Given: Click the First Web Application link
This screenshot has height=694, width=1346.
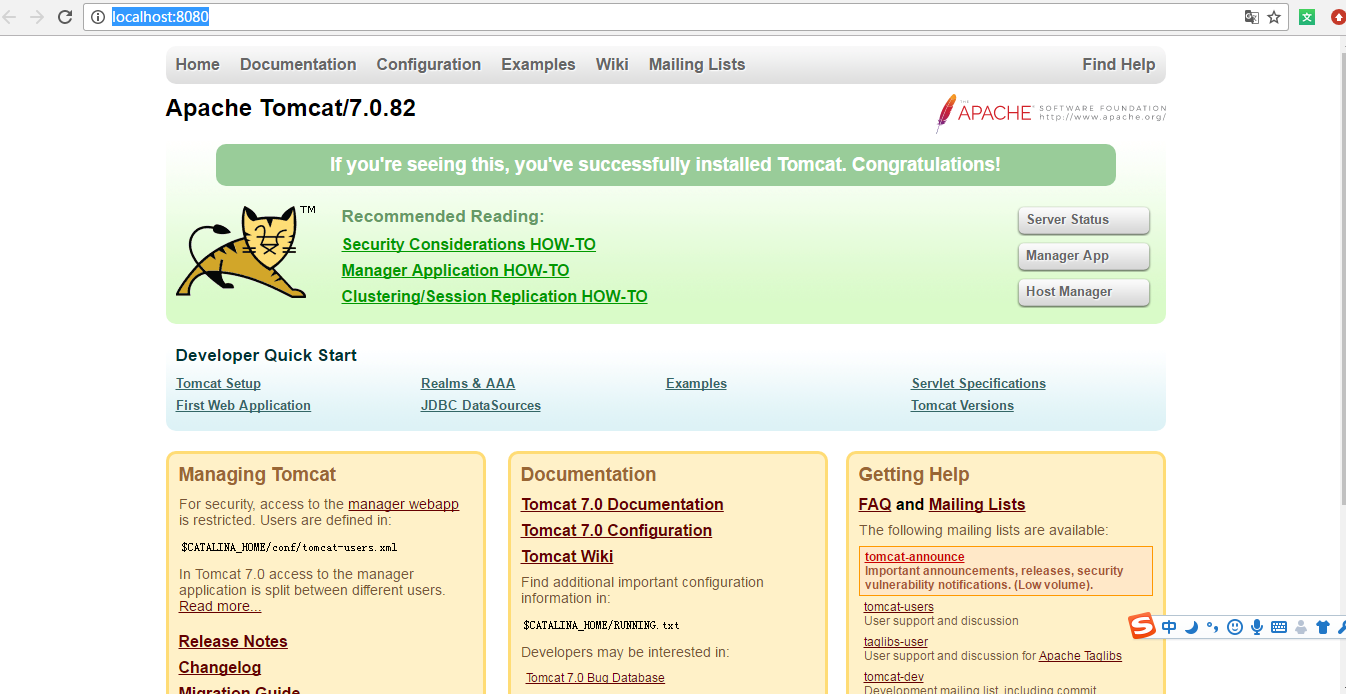Looking at the screenshot, I should pos(243,405).
